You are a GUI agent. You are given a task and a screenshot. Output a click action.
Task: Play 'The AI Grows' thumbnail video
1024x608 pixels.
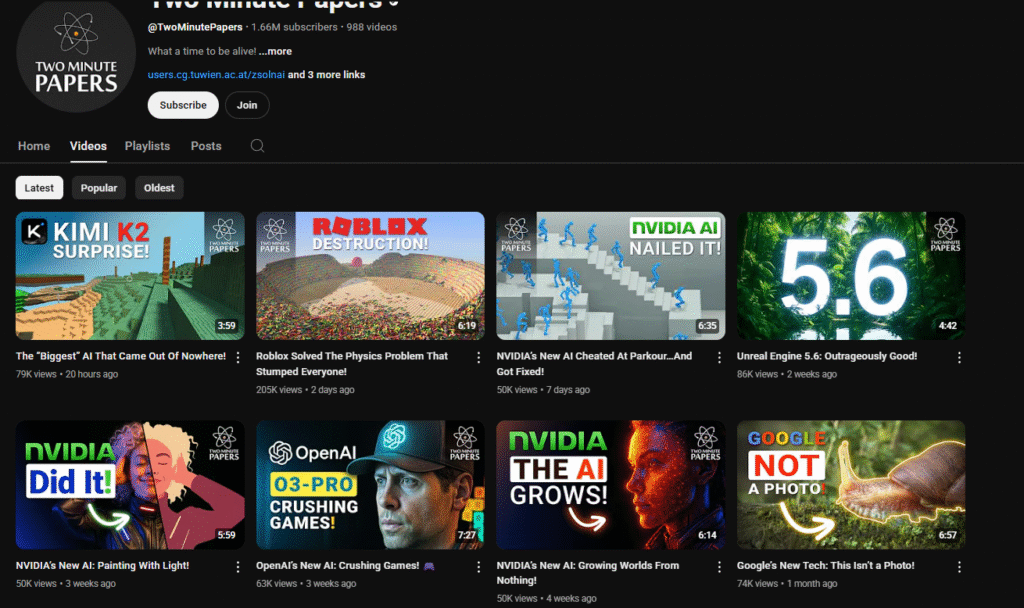[x=611, y=485]
